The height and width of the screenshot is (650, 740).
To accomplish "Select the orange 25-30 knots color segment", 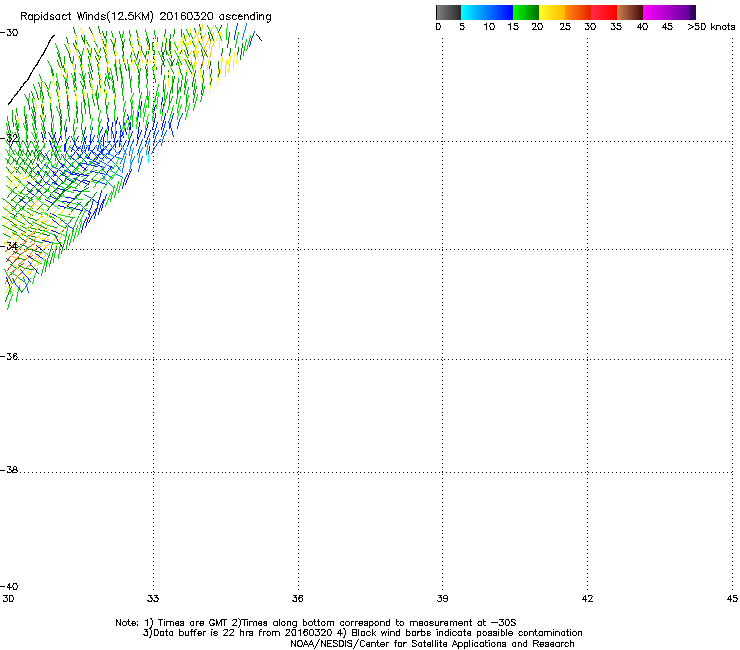I will pyautogui.click(x=578, y=12).
